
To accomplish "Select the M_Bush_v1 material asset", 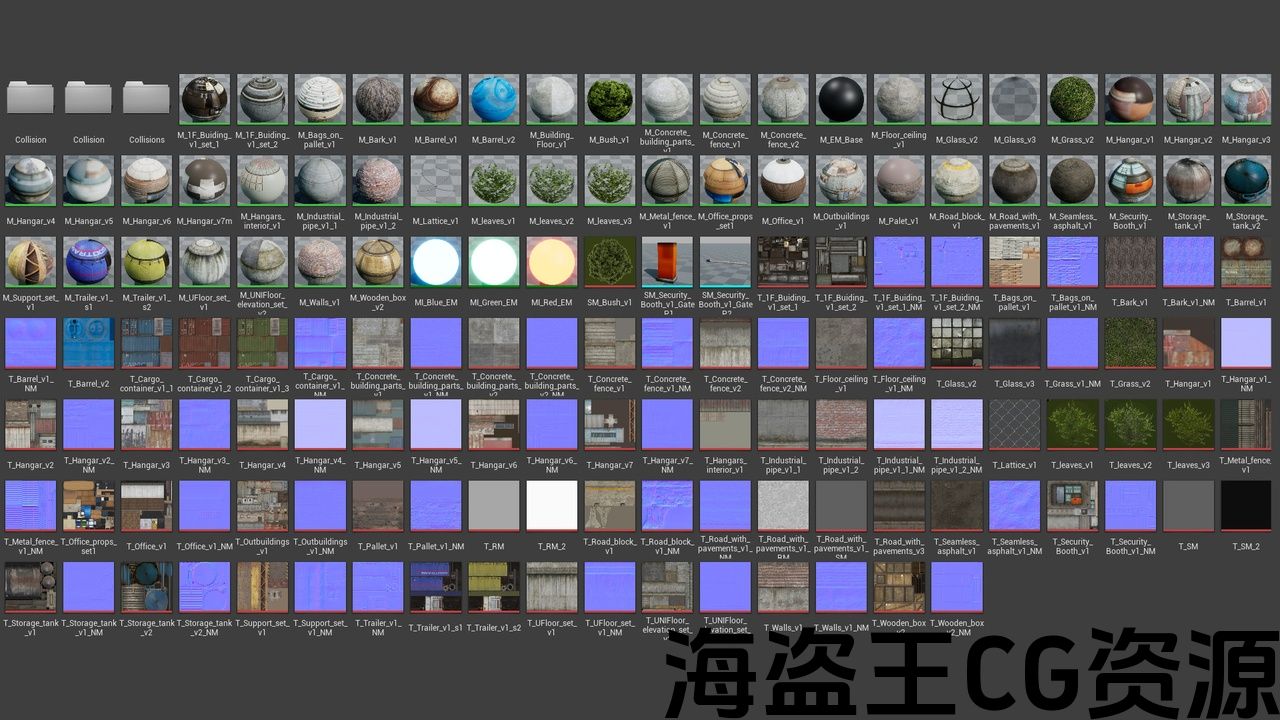I will [610, 99].
